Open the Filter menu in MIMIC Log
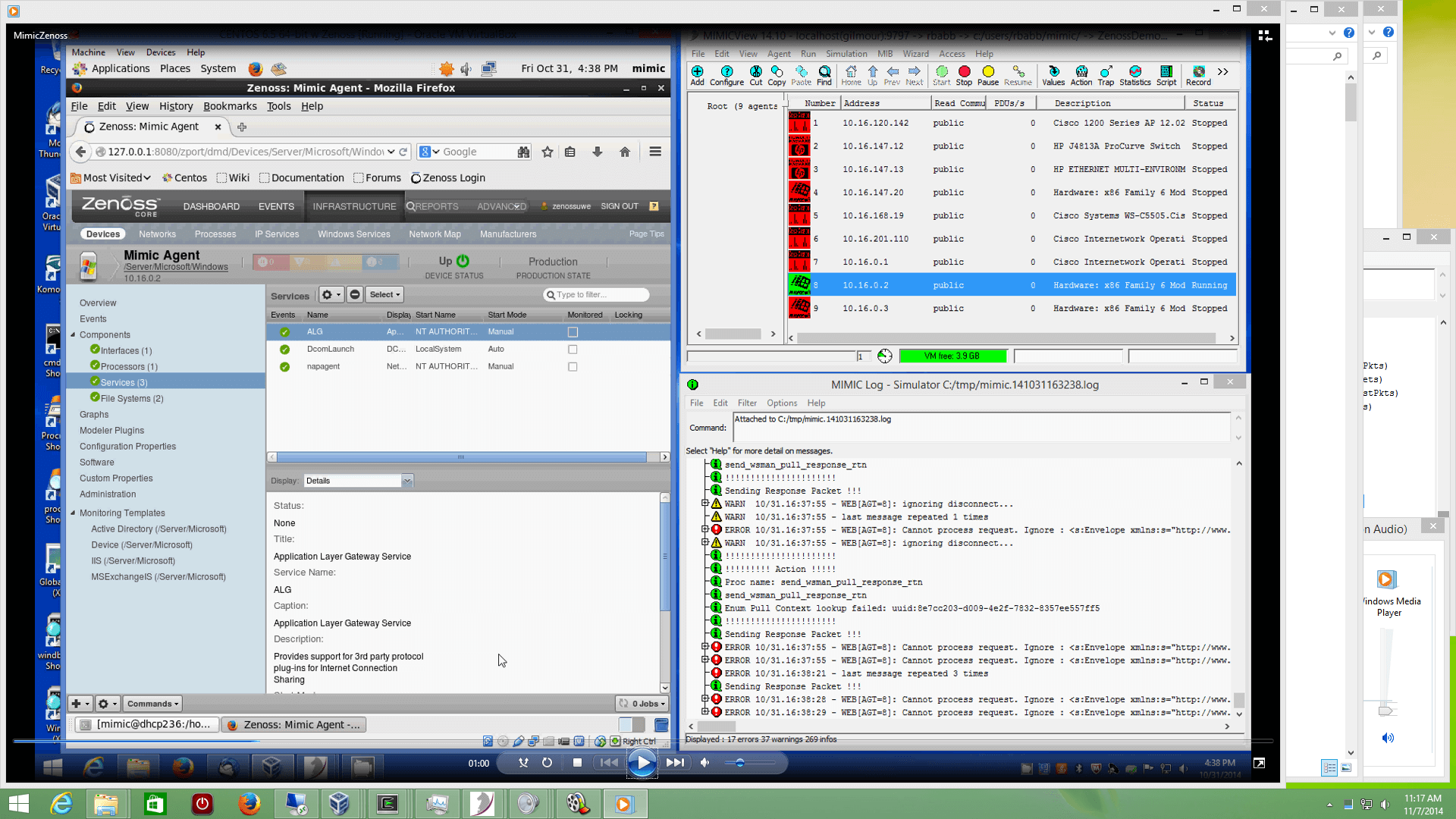 [747, 403]
